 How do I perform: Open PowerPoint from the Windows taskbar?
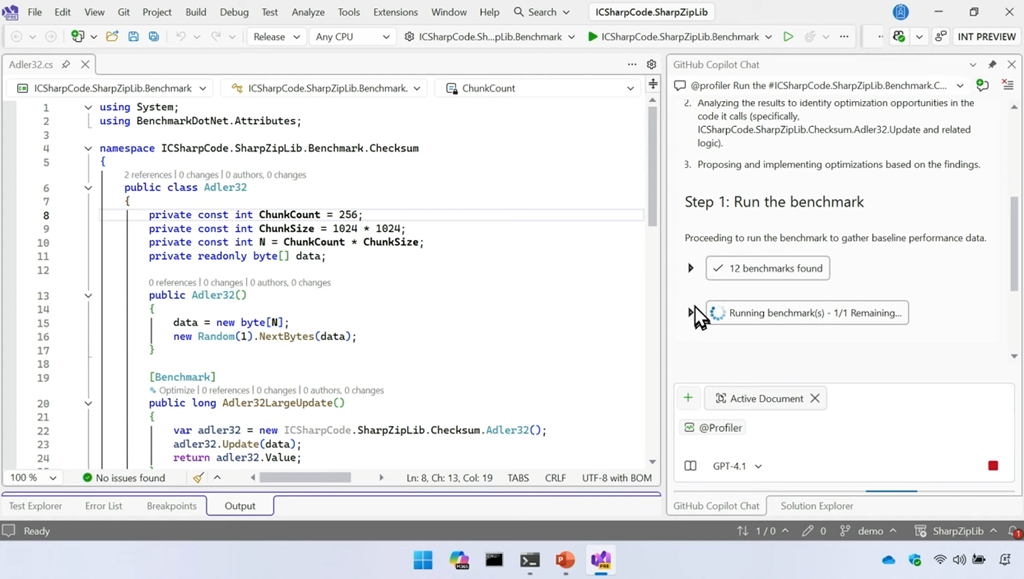(x=565, y=560)
